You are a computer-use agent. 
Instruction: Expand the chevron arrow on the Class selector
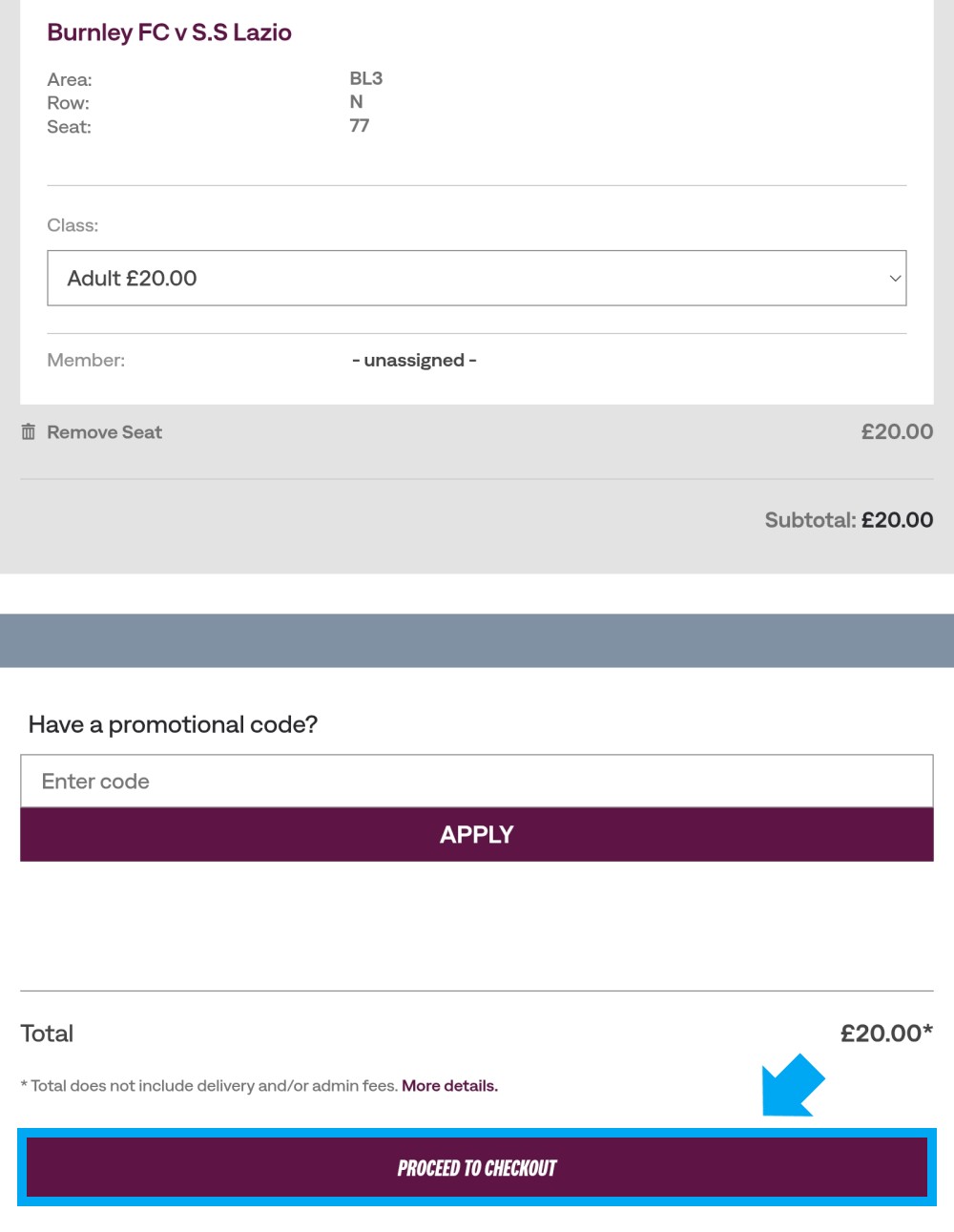(x=895, y=279)
